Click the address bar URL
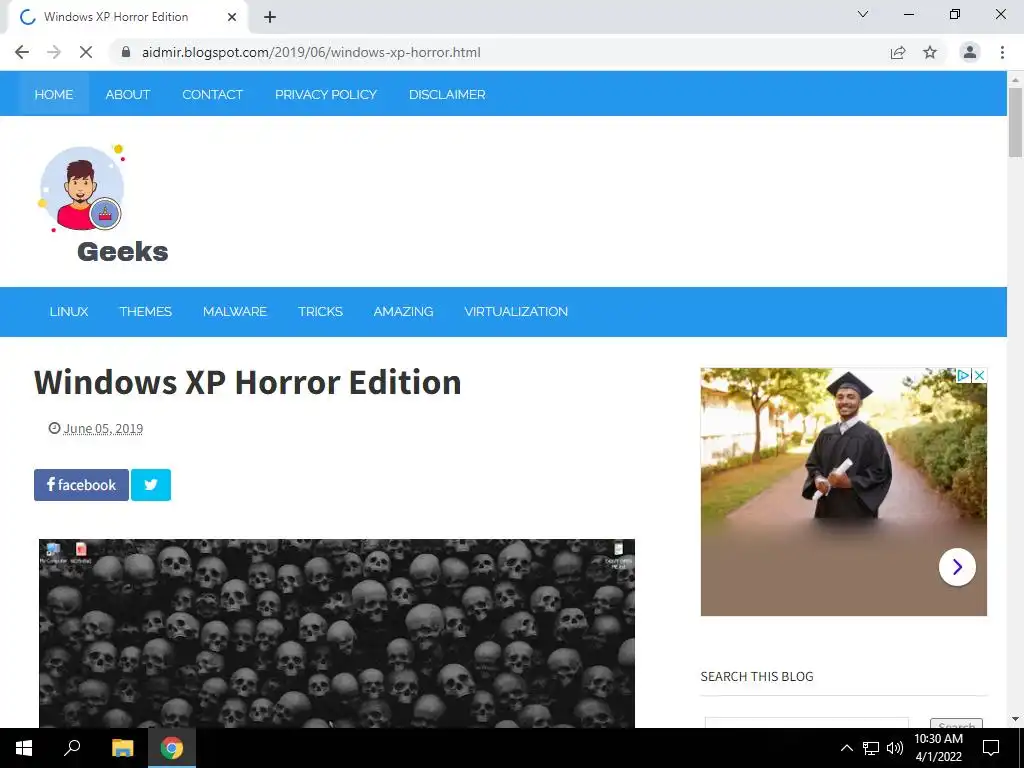1024x768 pixels. (311, 52)
